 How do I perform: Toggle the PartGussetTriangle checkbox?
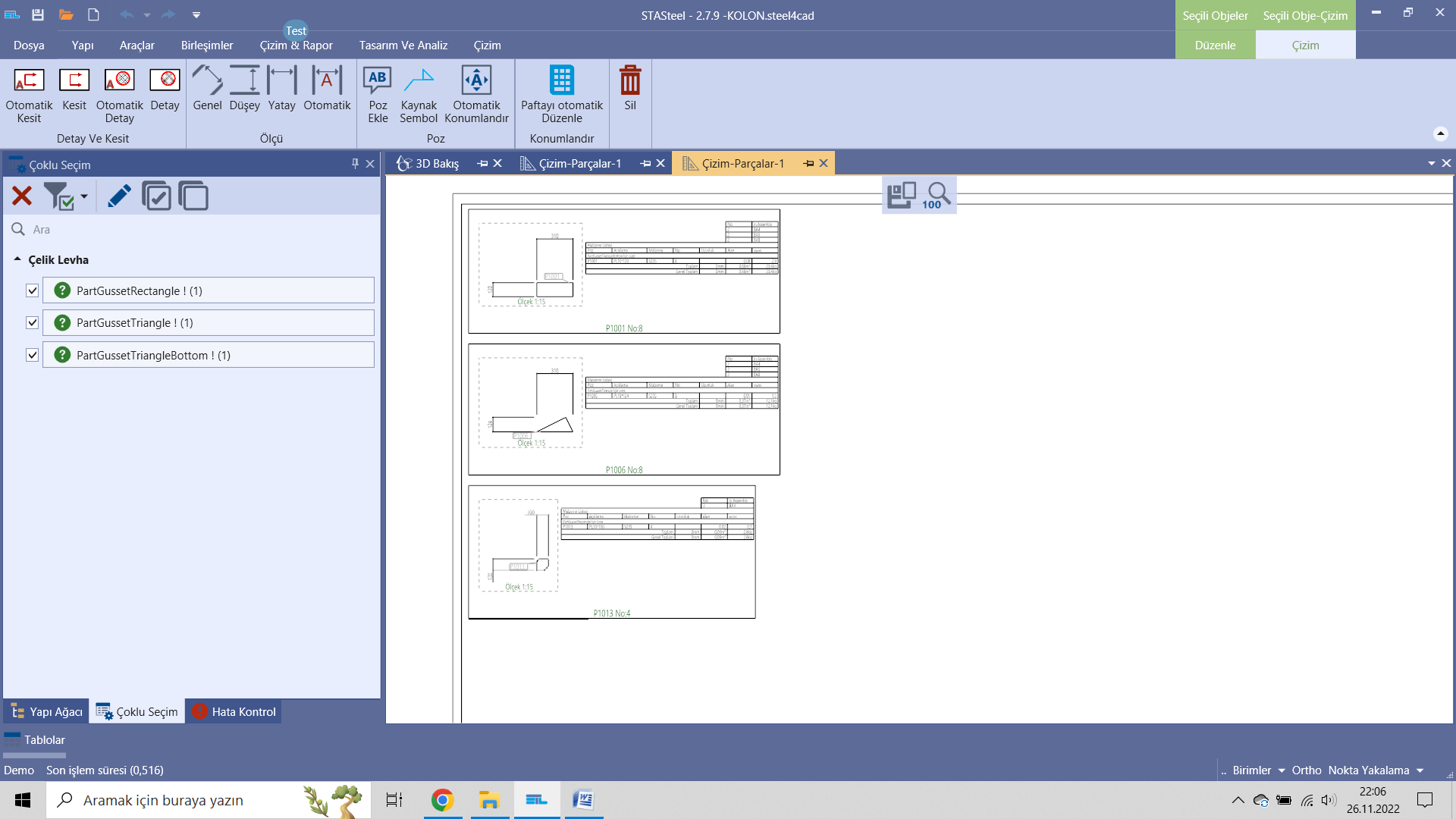click(x=33, y=323)
